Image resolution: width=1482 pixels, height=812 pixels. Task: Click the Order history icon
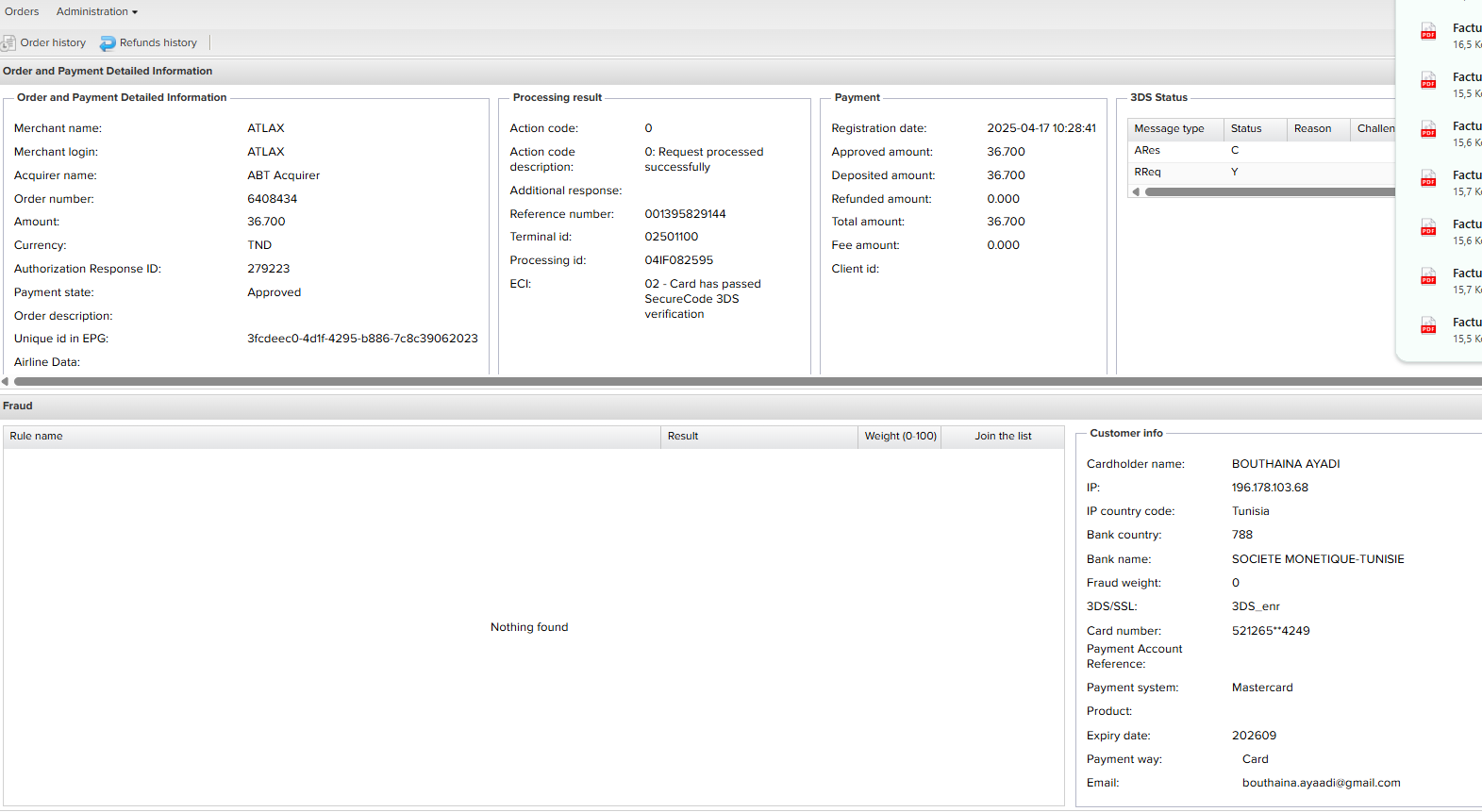point(8,43)
